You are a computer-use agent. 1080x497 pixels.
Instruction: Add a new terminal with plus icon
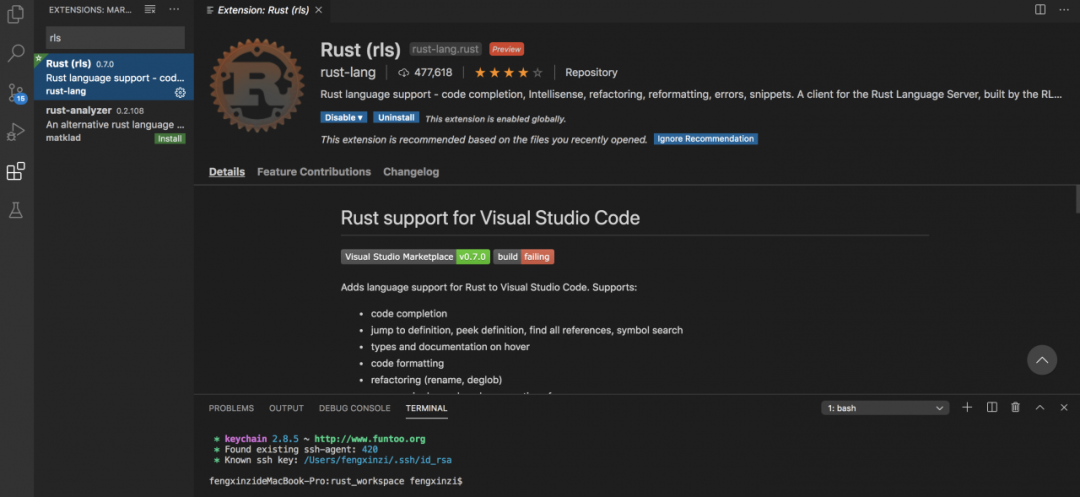[x=967, y=408]
